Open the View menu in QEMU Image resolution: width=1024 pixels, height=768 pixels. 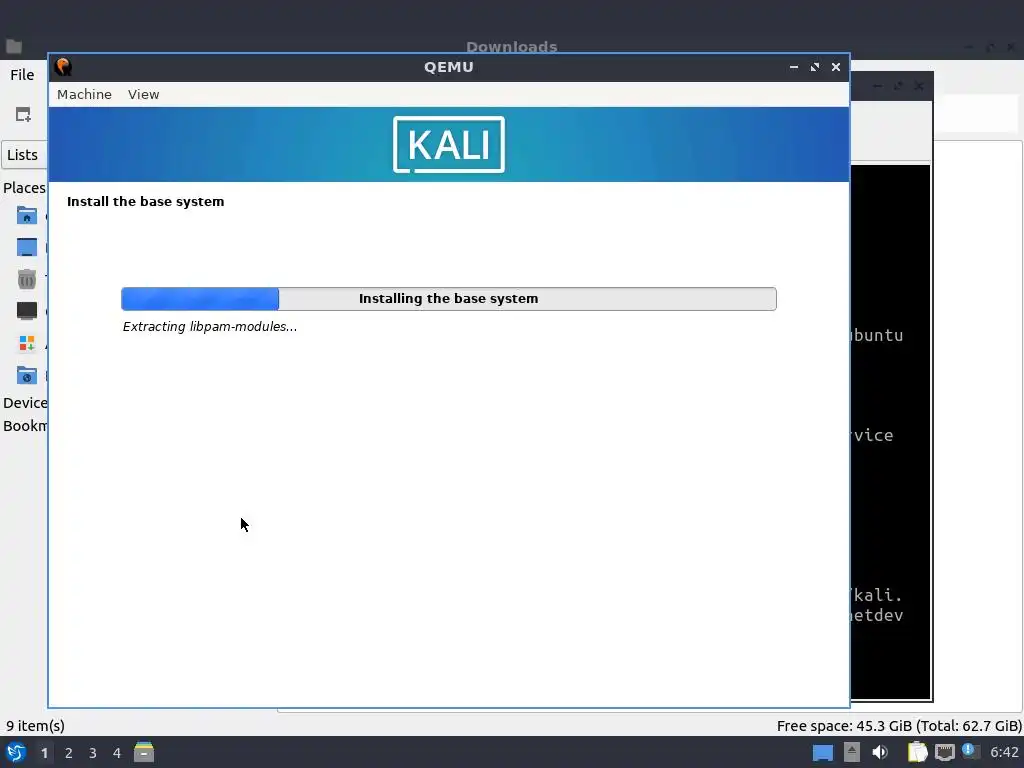[144, 94]
